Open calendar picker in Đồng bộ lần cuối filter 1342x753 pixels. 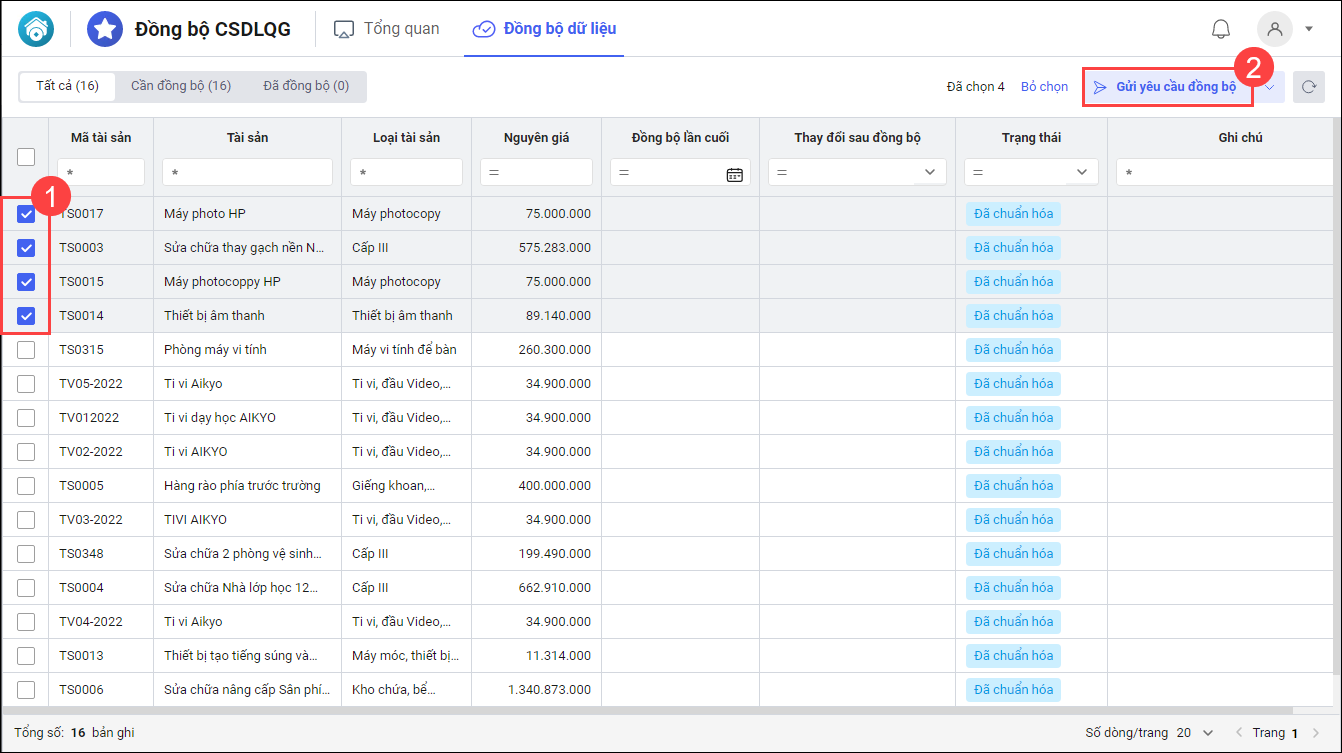point(734,173)
